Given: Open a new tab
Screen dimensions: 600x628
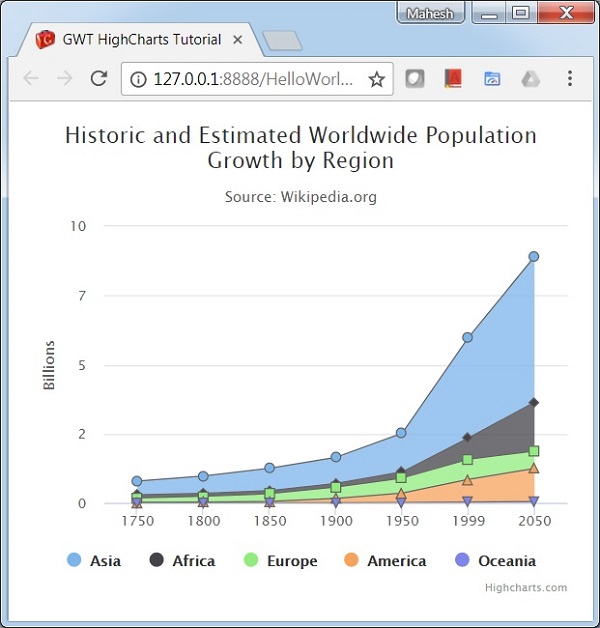Looking at the screenshot, I should 282,41.
